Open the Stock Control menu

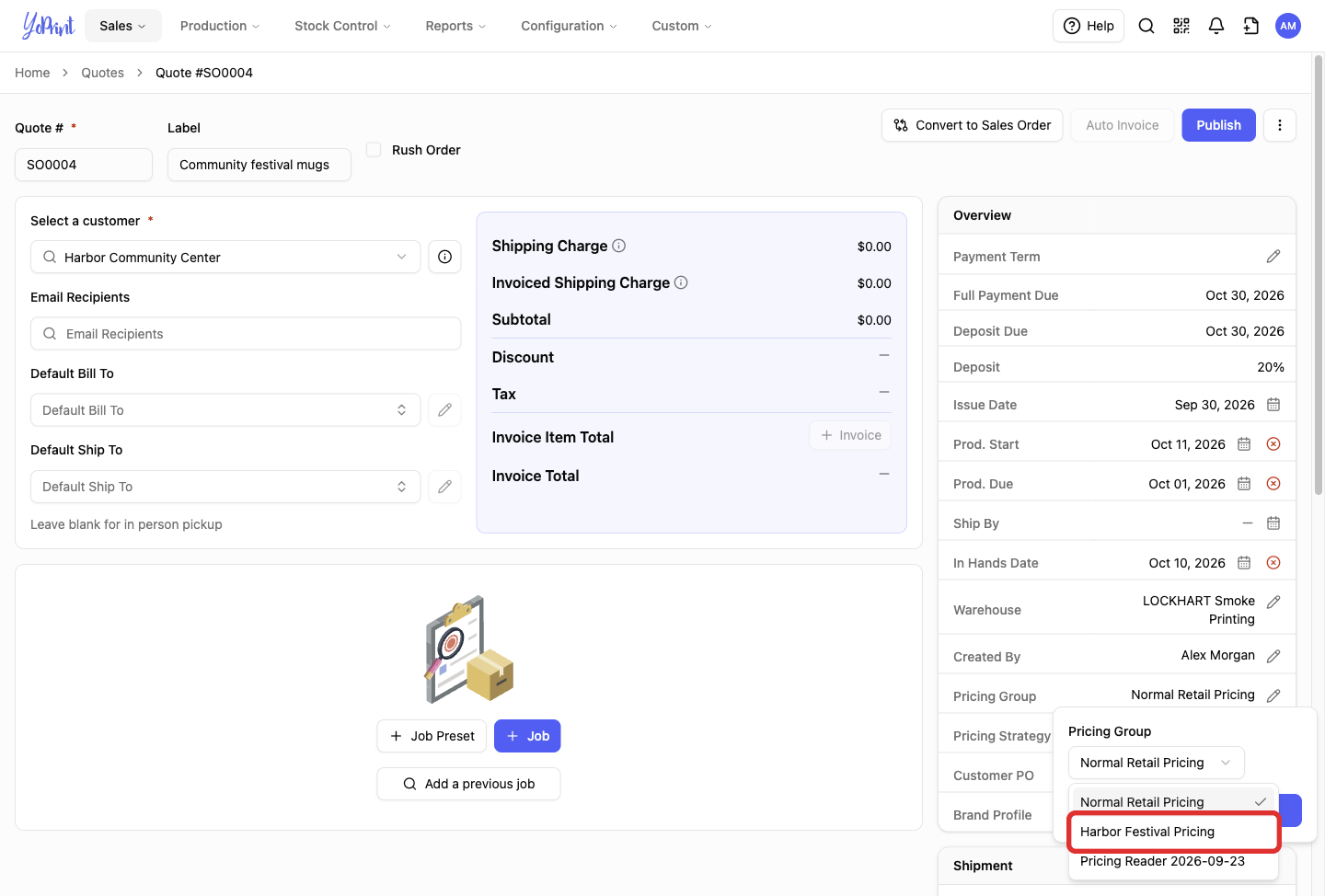[x=342, y=26]
